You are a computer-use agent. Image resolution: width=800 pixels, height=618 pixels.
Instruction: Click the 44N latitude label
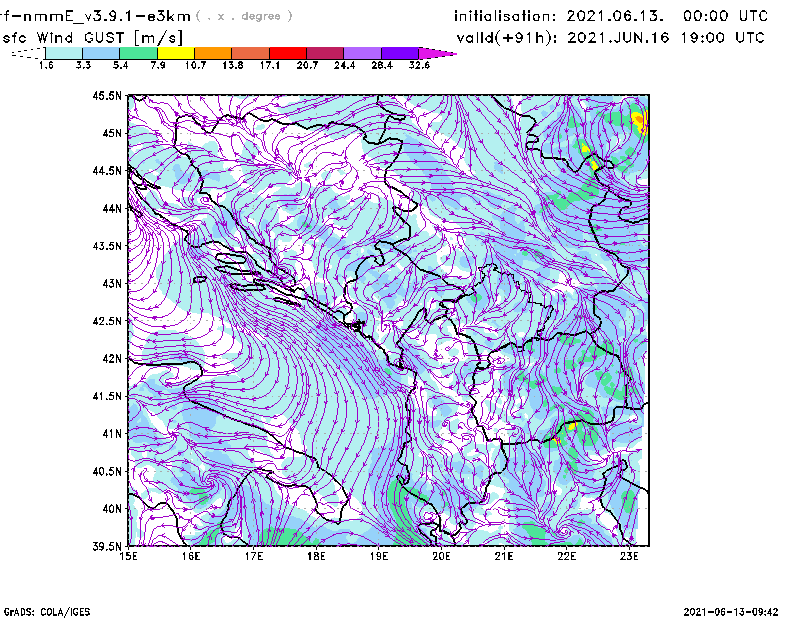pyautogui.click(x=112, y=208)
